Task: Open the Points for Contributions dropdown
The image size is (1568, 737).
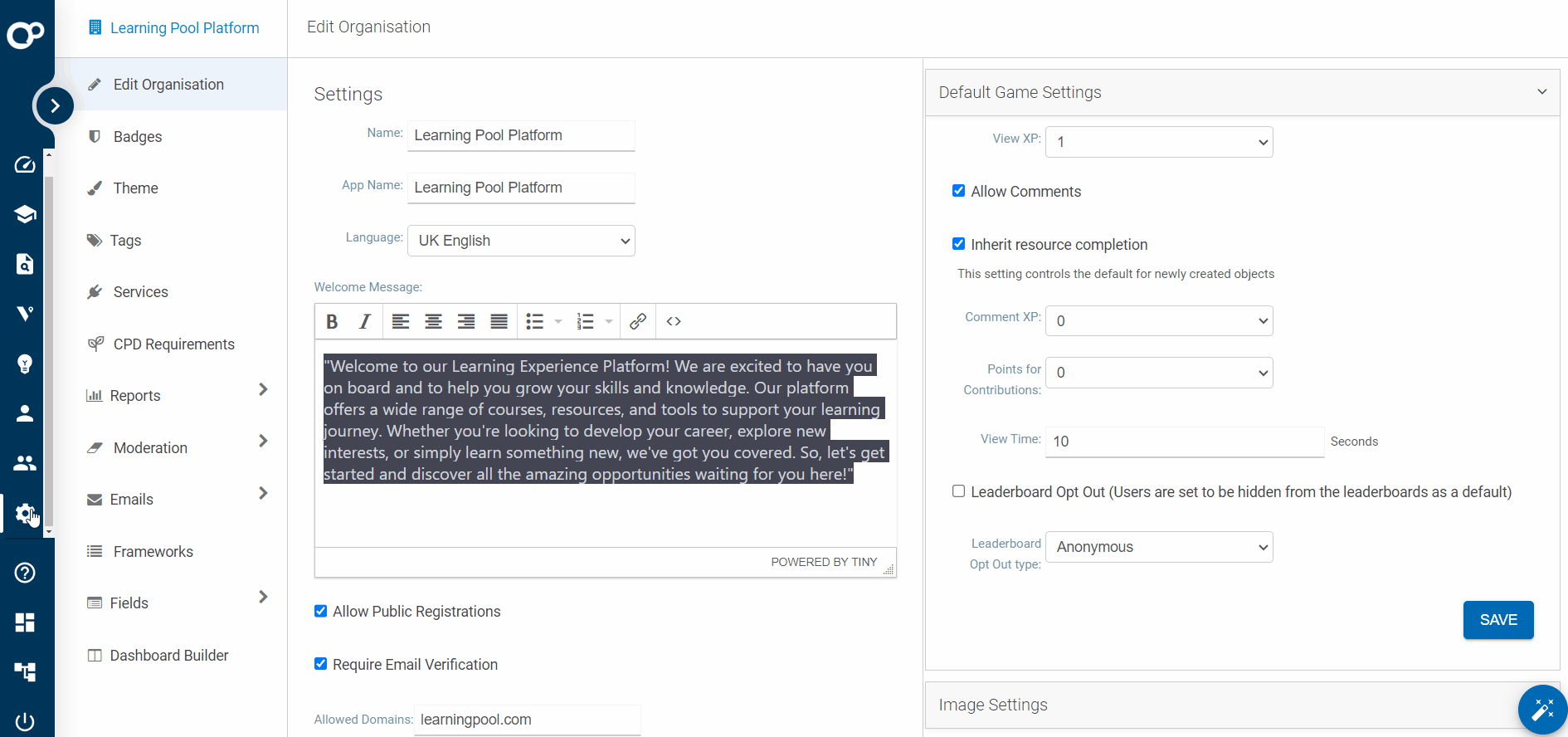Action: click(1159, 373)
